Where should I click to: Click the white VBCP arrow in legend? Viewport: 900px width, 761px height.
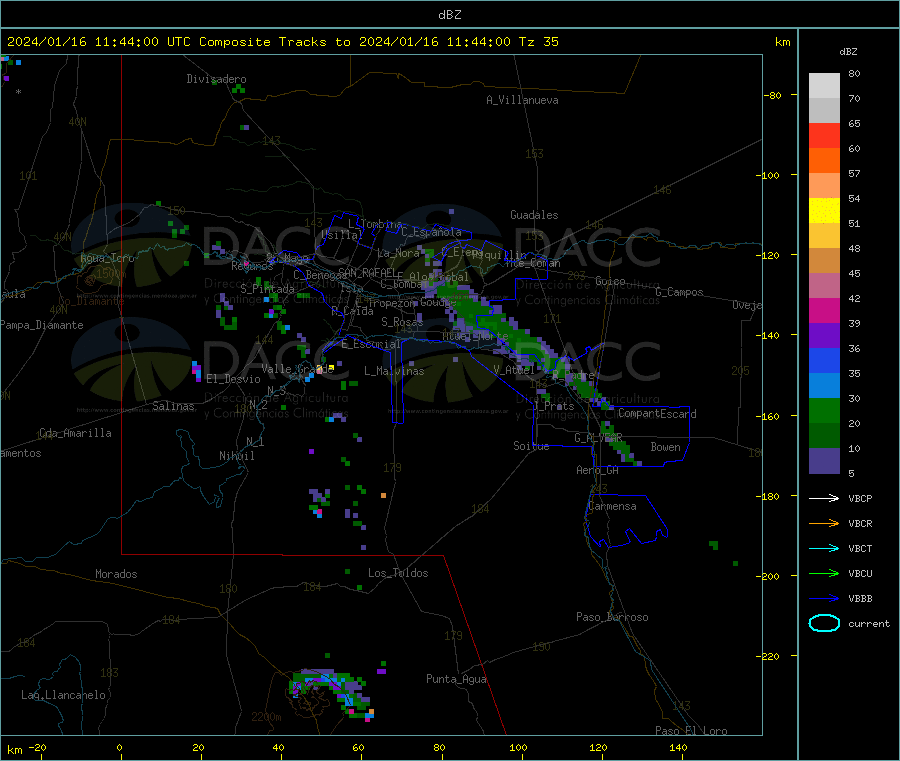click(824, 498)
